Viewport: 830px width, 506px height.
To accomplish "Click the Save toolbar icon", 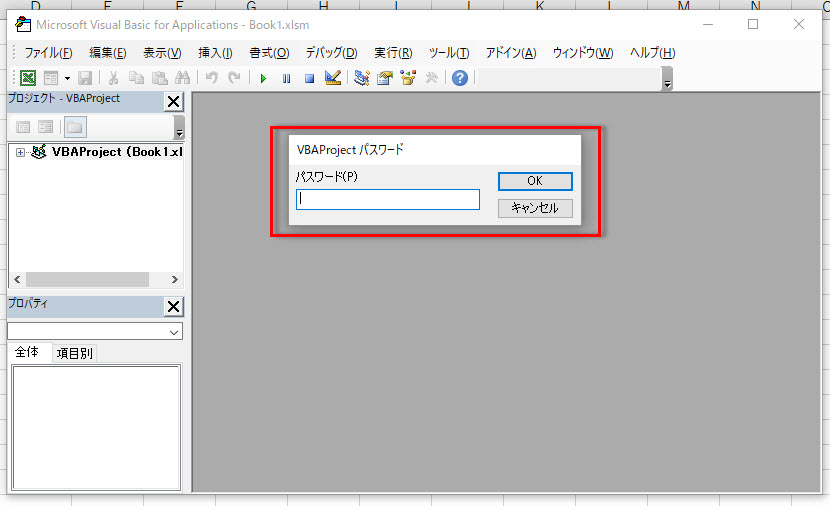I will (85, 78).
